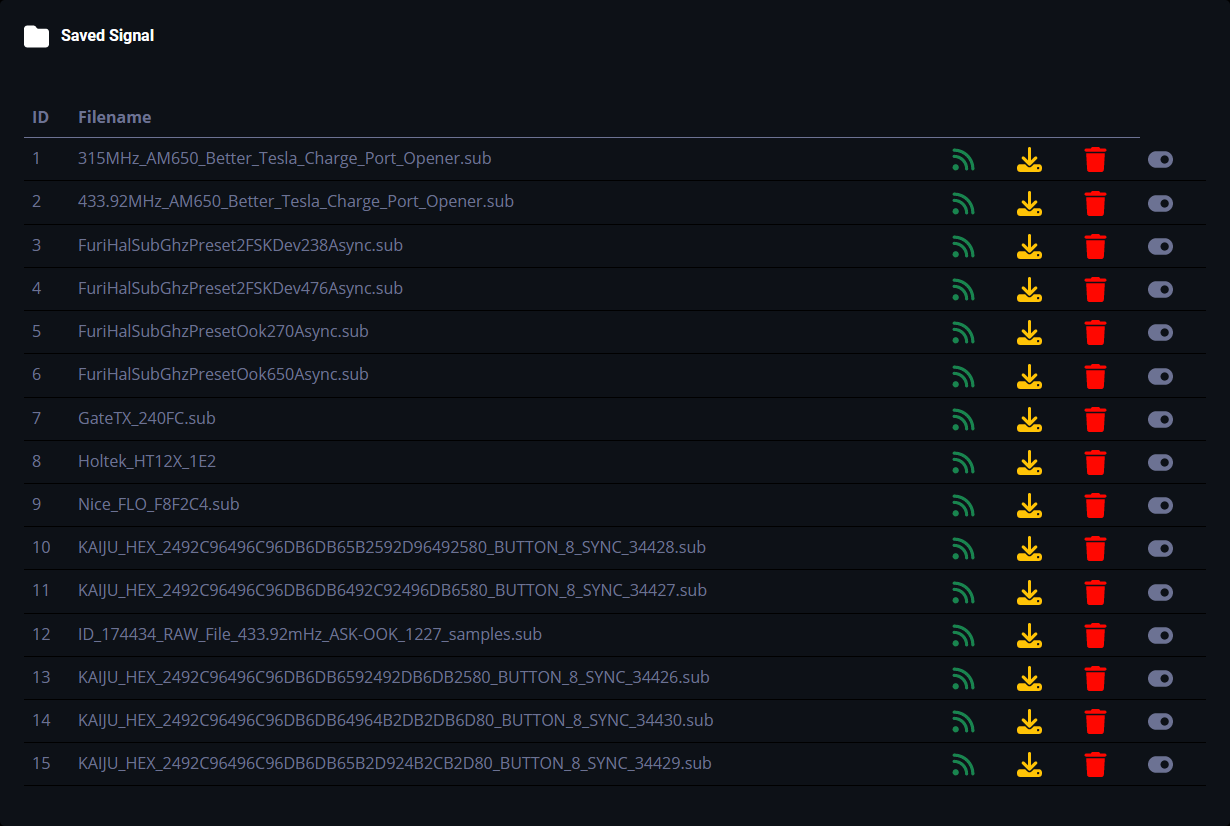
Task: Download ID_174434_RAW_File 1227_samples.sub
Action: point(1029,635)
